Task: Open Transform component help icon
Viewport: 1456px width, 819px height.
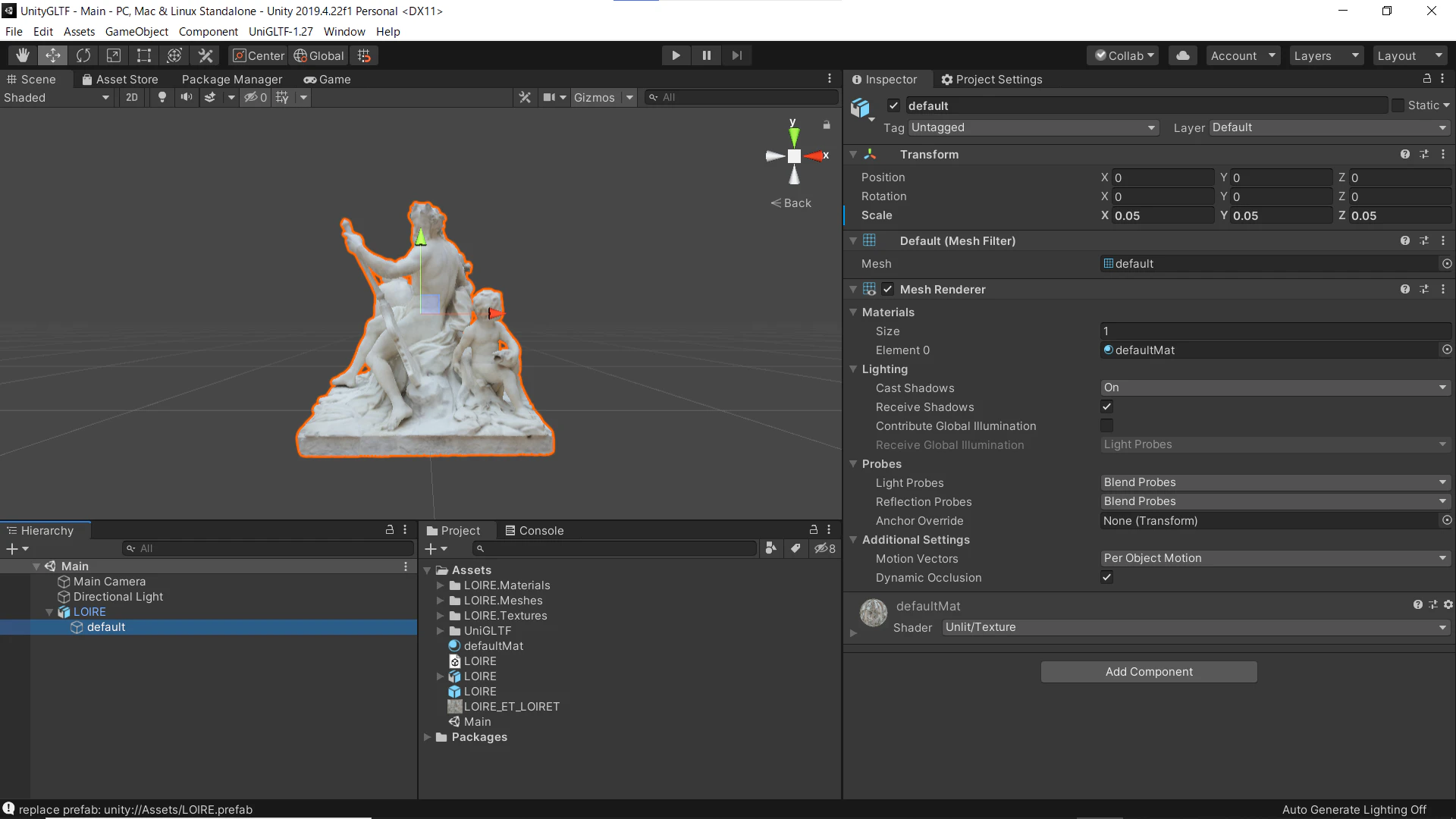Action: tap(1405, 154)
